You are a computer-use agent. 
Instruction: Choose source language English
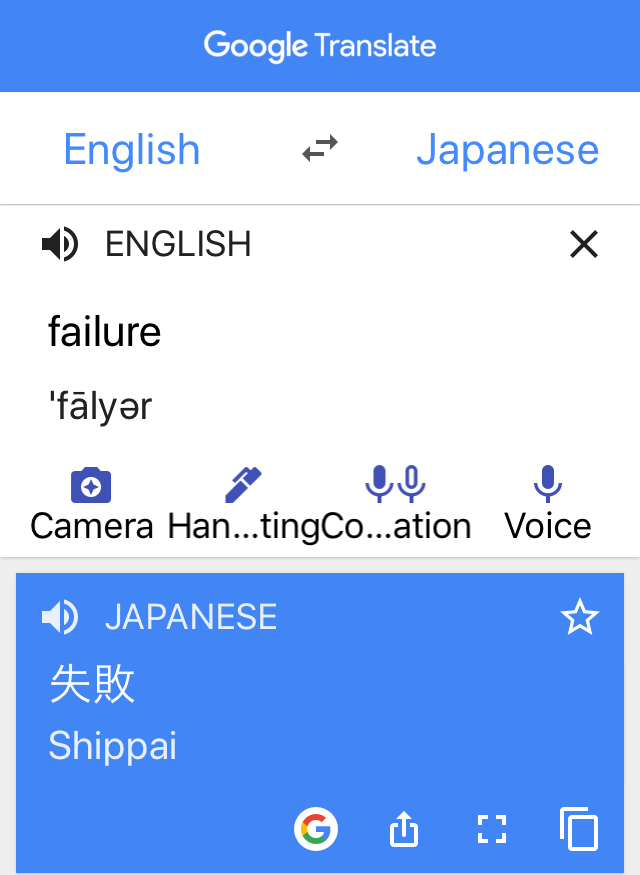tap(132, 150)
